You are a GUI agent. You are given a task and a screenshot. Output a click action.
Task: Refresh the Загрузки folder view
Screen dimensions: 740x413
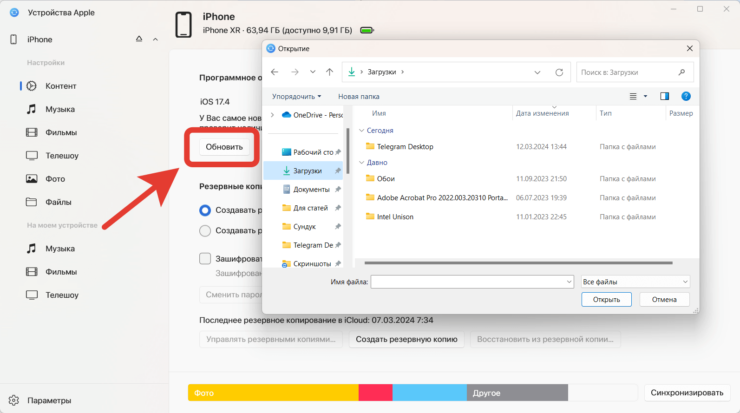pyautogui.click(x=560, y=72)
